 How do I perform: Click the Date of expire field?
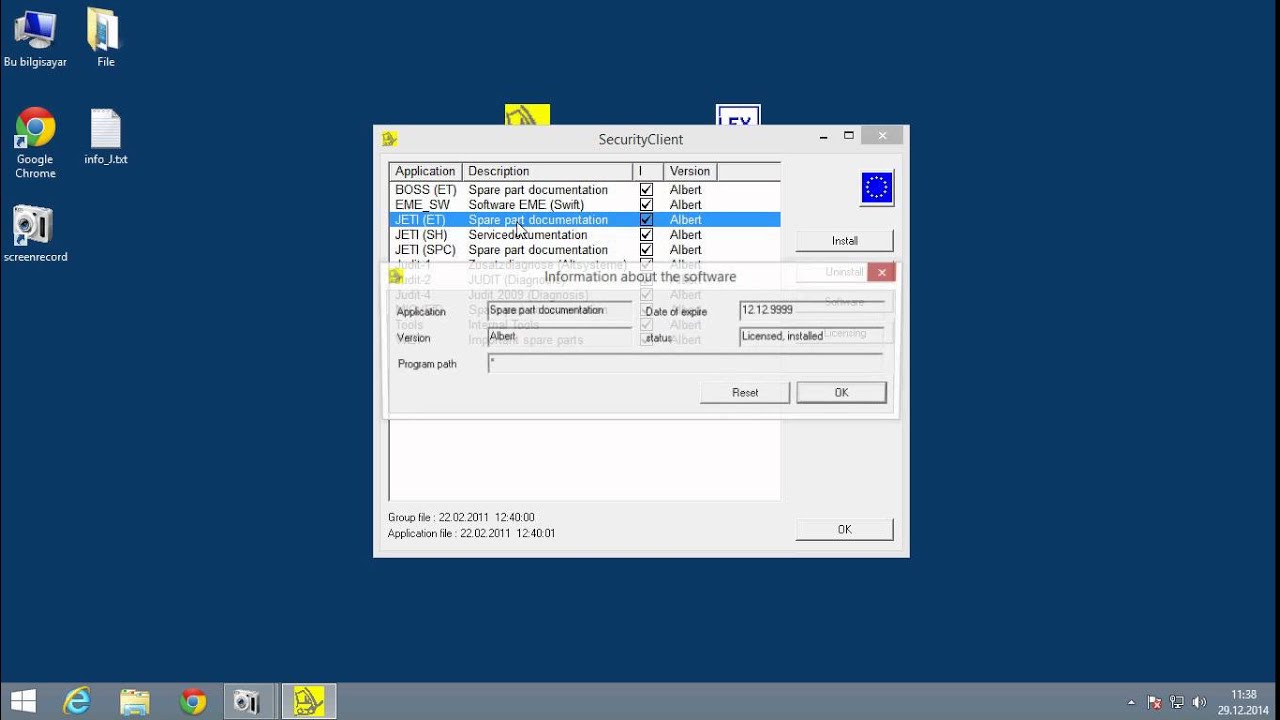812,311
